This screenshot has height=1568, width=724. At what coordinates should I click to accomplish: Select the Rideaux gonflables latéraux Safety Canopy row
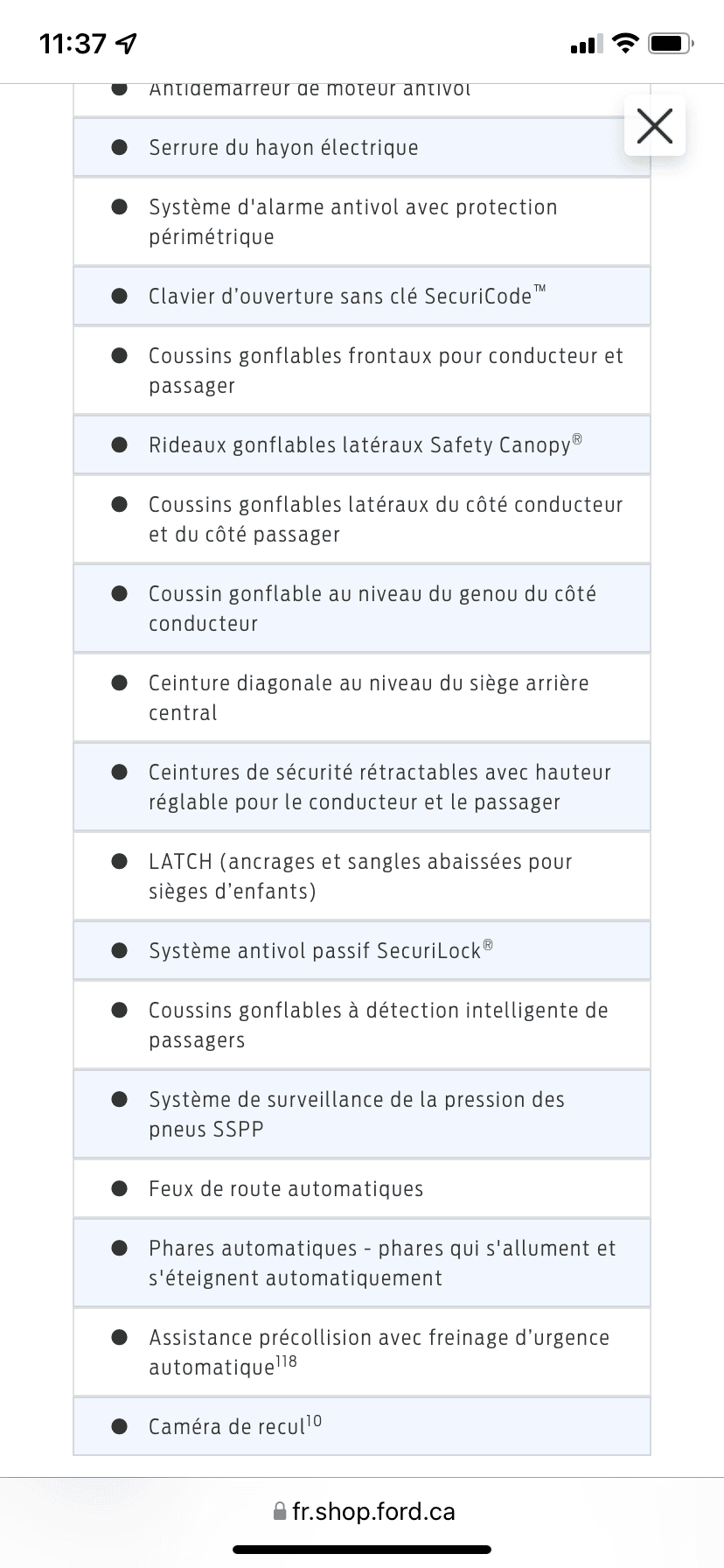[x=362, y=444]
